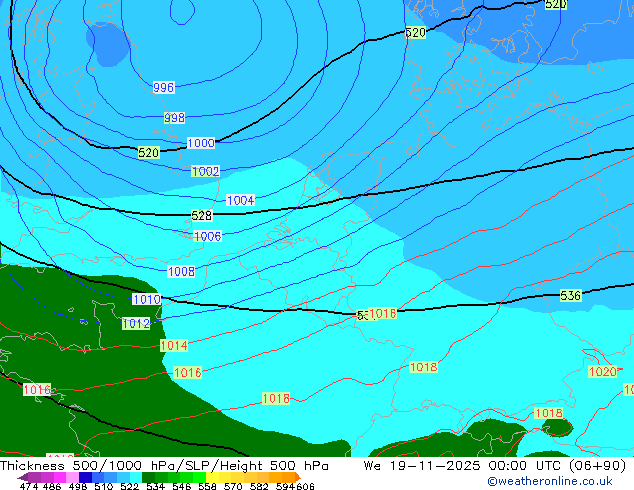Select the 1006 pressure label
Viewport: 634px width, 490px height.
point(207,236)
